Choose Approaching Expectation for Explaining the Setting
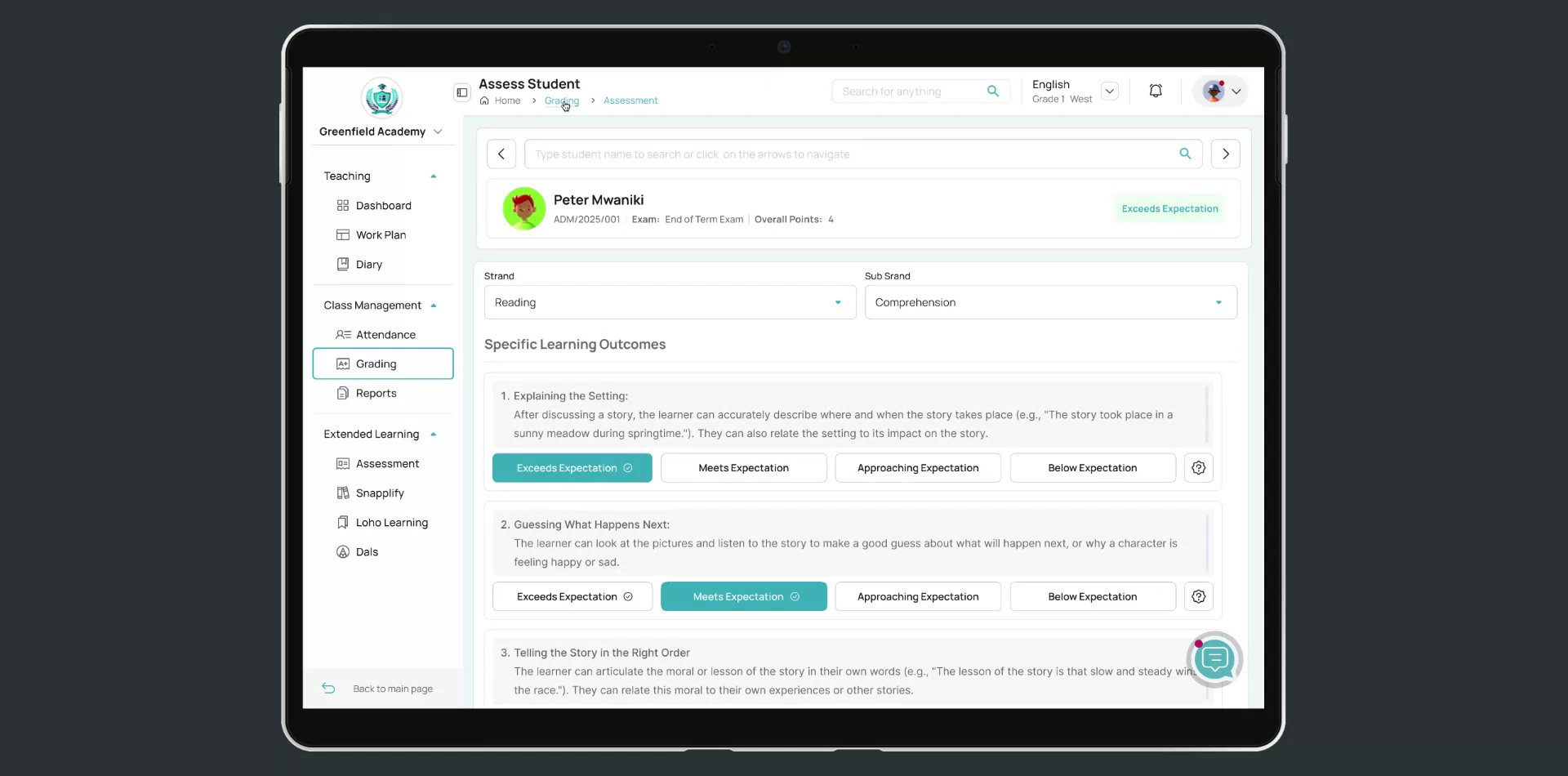1568x776 pixels. pyautogui.click(x=917, y=467)
